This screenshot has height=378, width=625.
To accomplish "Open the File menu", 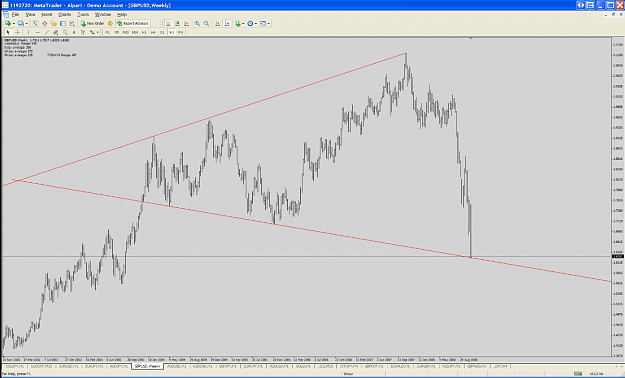I will [15, 15].
